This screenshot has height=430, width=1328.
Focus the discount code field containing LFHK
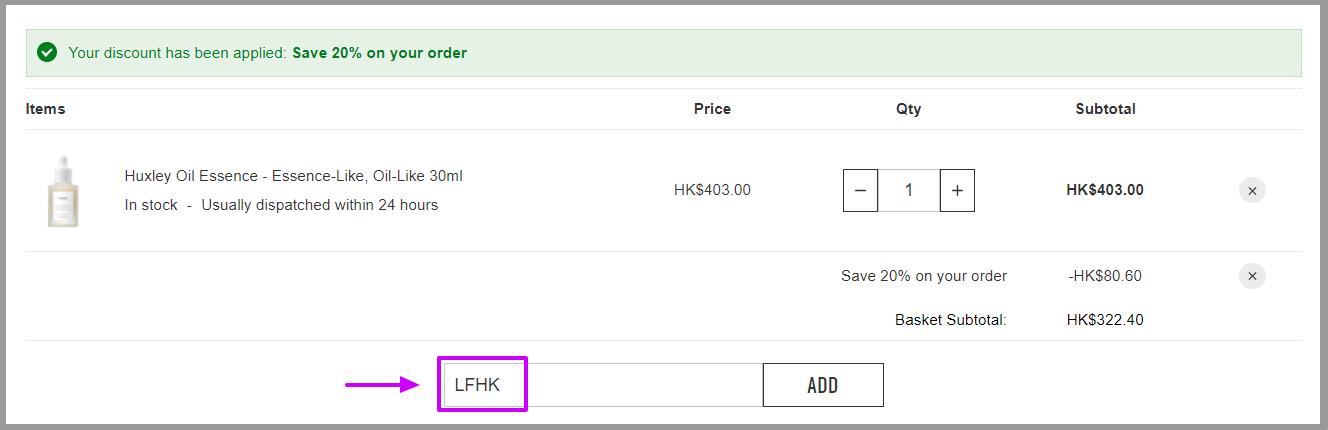(x=603, y=385)
